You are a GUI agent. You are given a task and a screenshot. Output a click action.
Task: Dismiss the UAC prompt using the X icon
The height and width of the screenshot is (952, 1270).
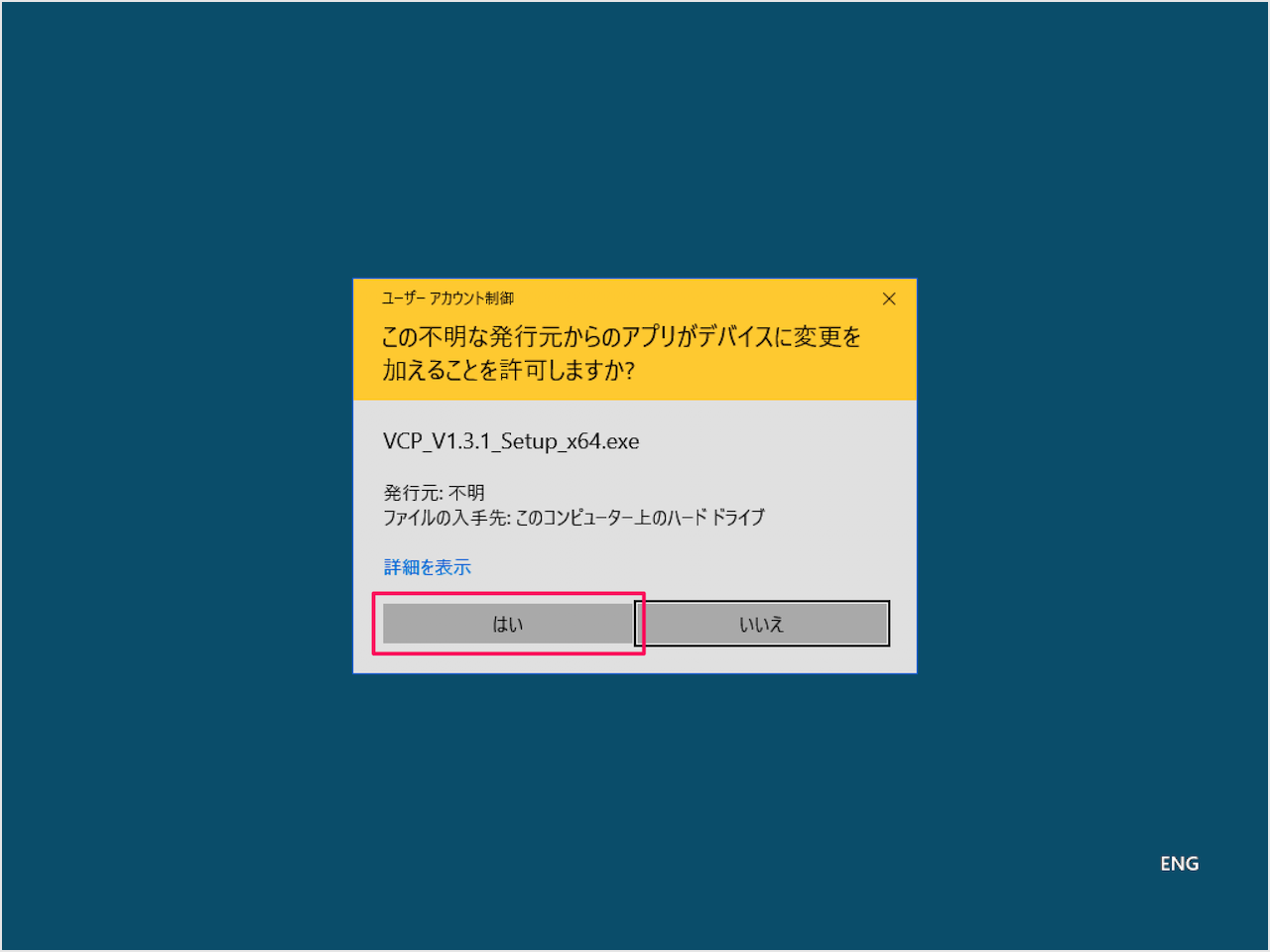pos(889,298)
